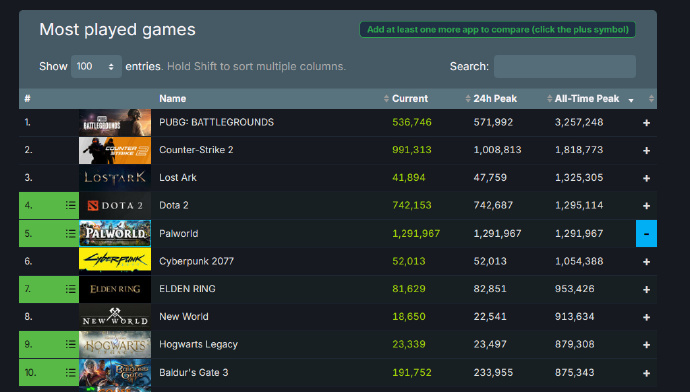690x392 pixels.
Task: Select Lost Ark 24h peak 47,759
Action: pos(490,178)
